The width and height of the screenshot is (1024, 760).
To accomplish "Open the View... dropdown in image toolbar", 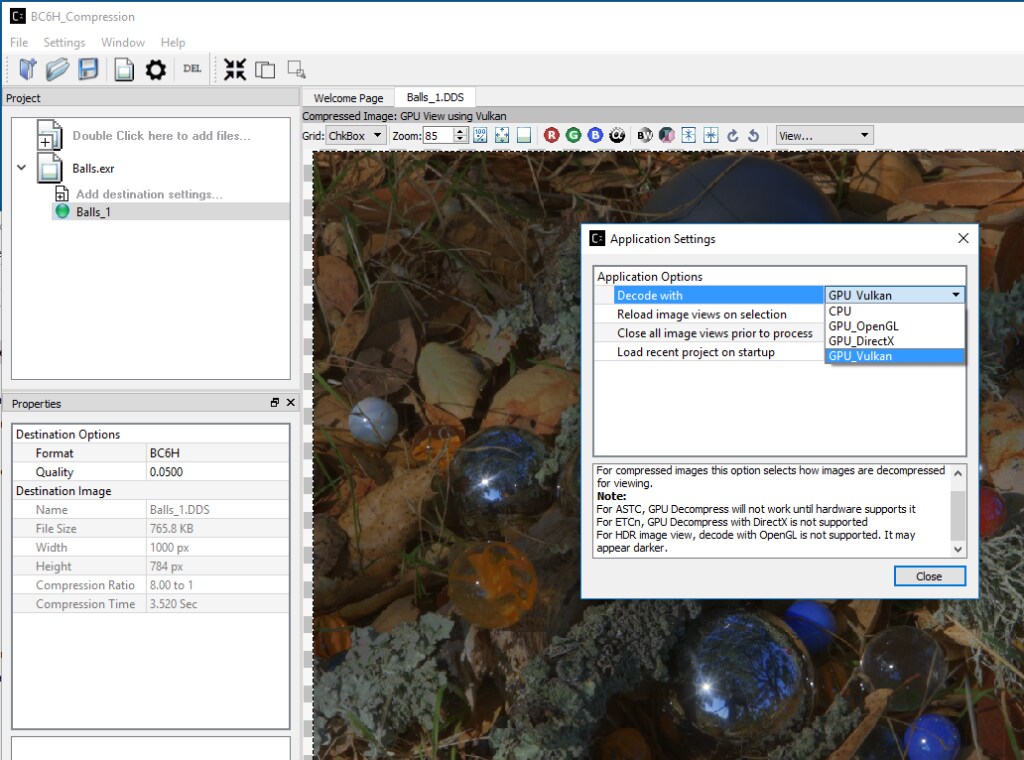I will click(x=824, y=135).
